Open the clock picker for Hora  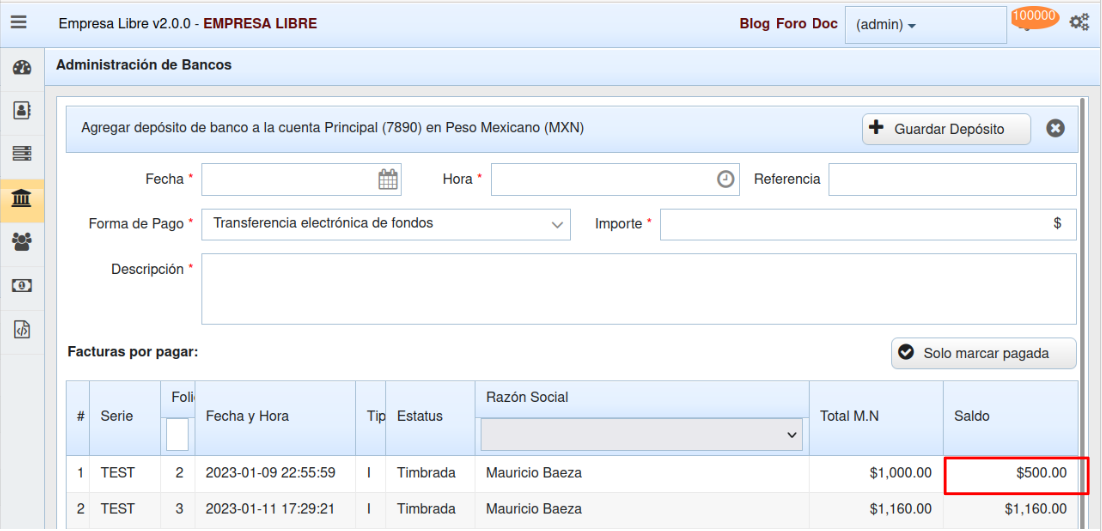pos(726,179)
